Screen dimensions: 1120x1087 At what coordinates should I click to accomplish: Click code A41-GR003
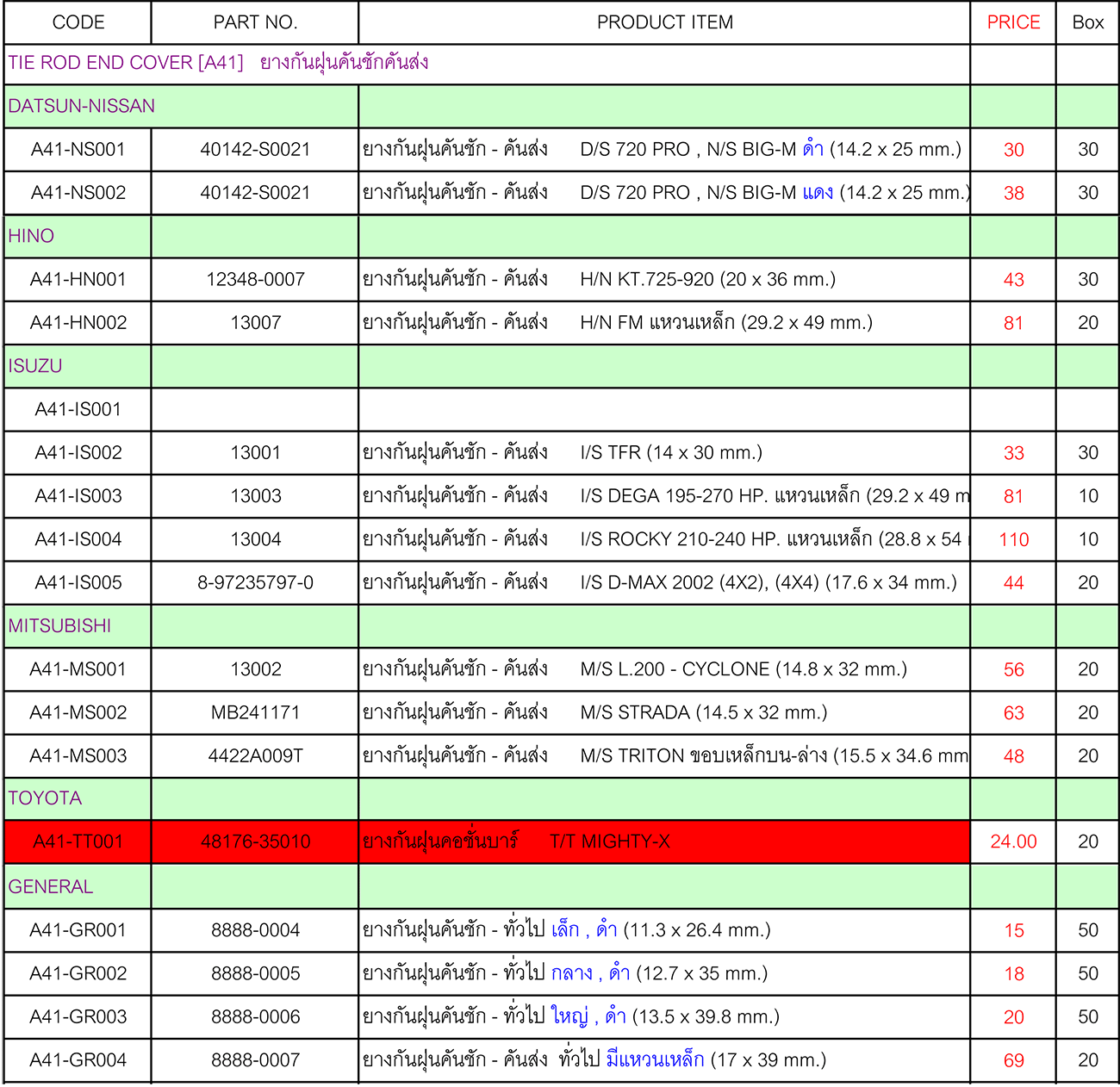(78, 1016)
